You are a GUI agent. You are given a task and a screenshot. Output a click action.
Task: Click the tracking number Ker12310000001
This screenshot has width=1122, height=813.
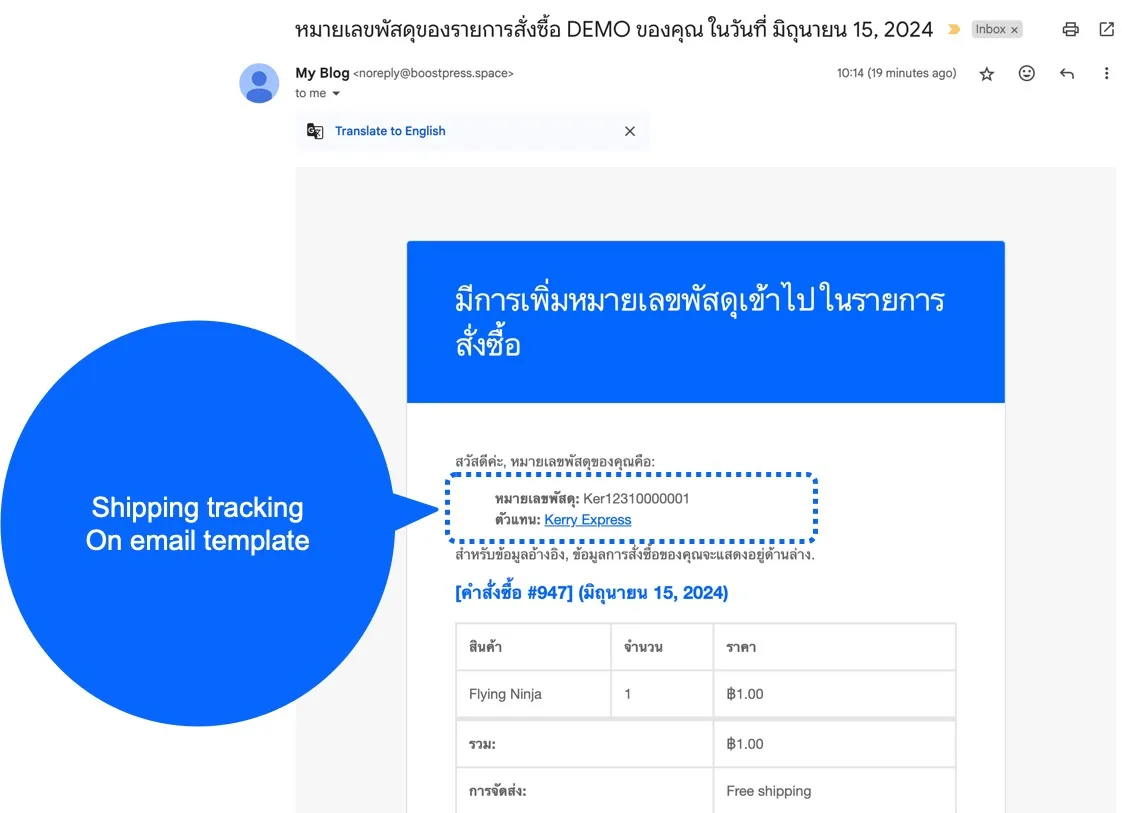click(636, 499)
